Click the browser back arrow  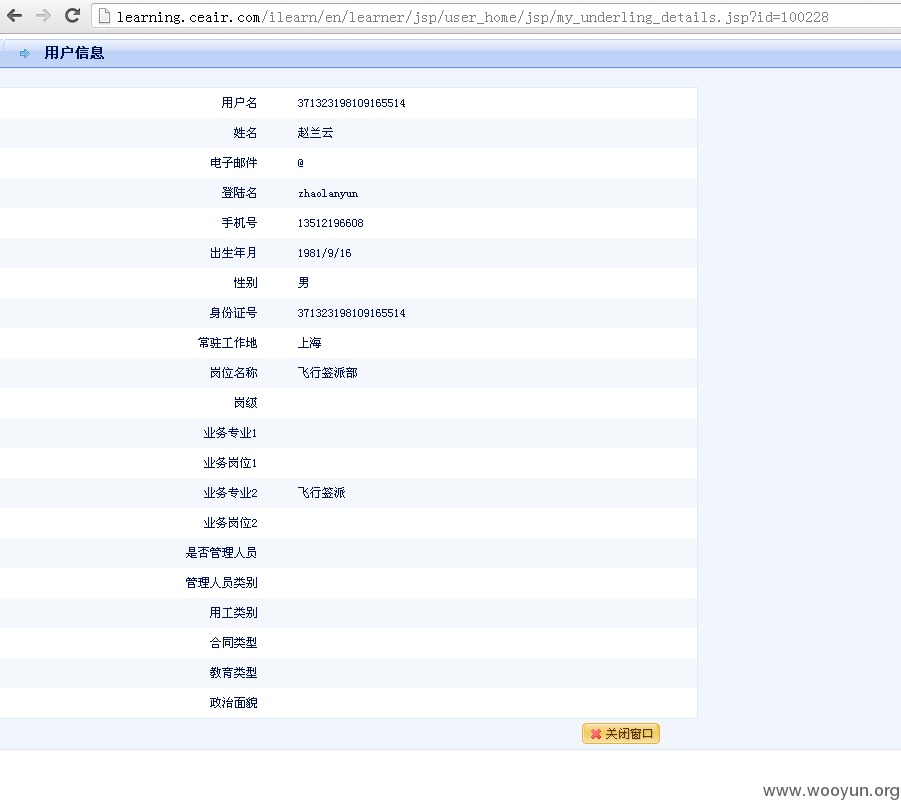tap(14, 16)
